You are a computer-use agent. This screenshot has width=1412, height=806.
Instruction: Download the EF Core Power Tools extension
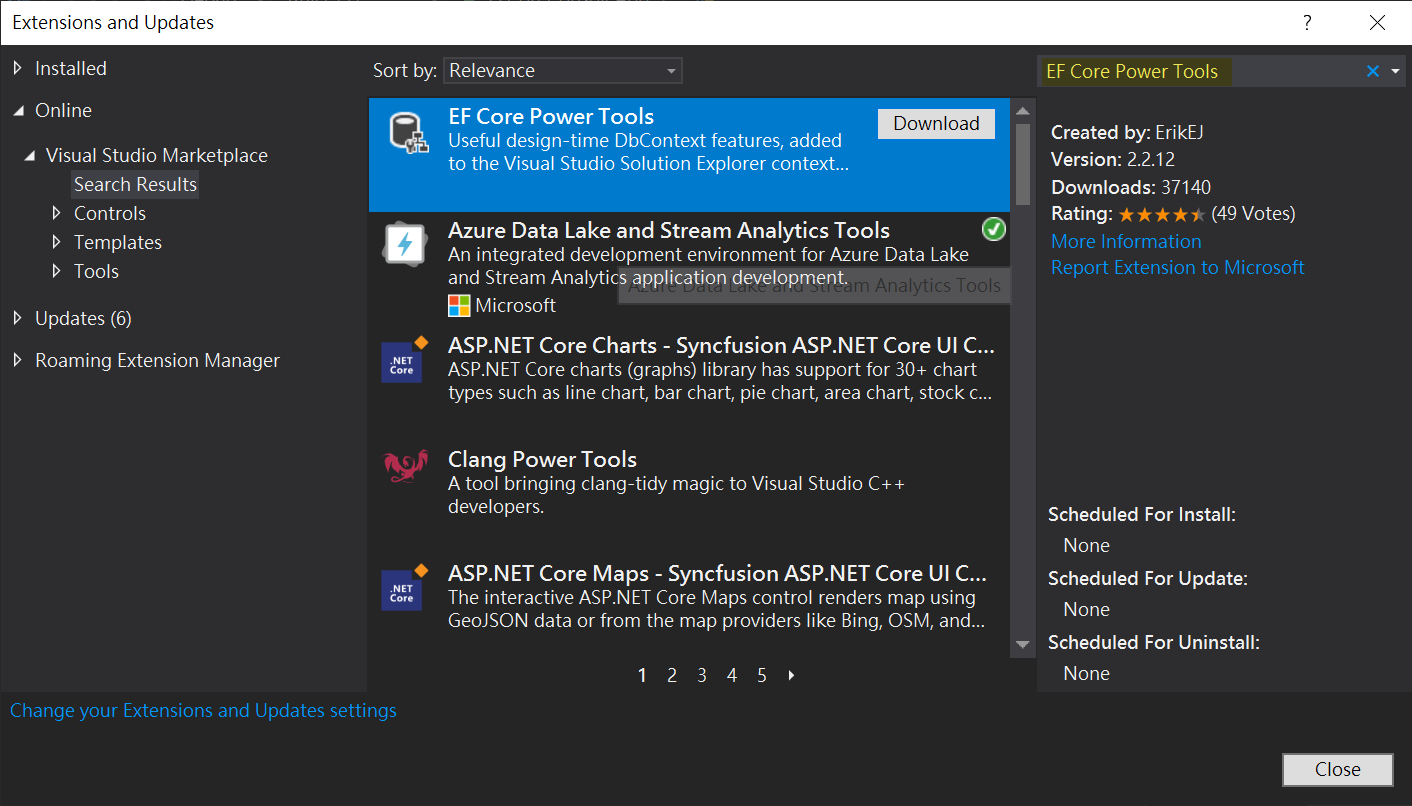click(936, 123)
